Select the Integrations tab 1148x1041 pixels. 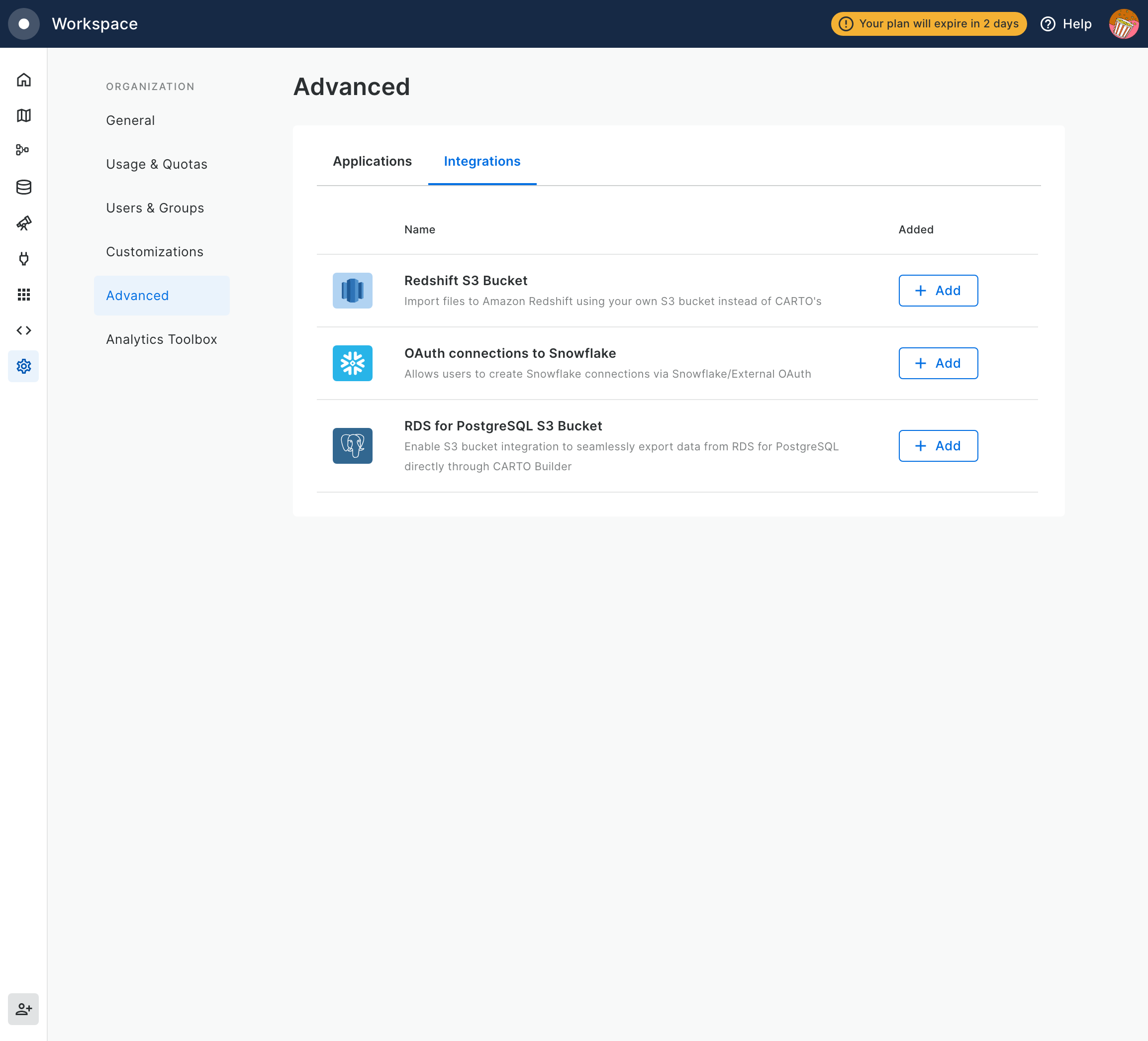pyautogui.click(x=482, y=161)
